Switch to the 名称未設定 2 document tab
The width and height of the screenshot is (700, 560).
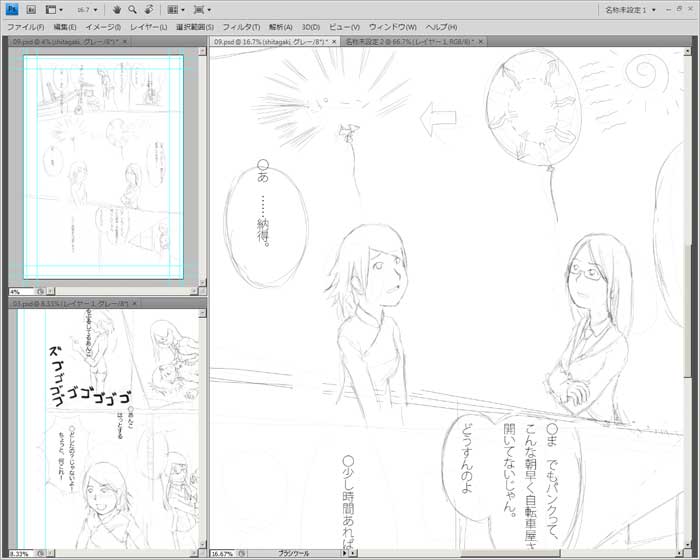[408, 42]
